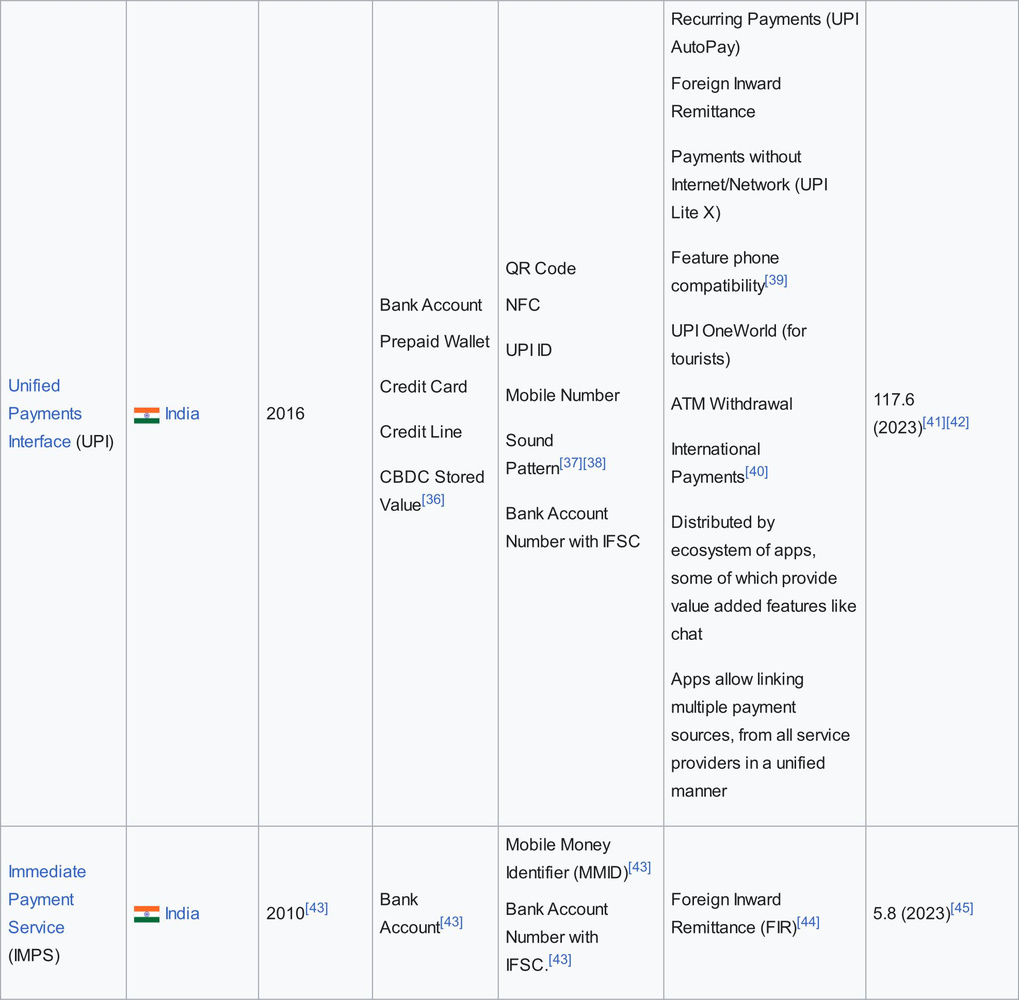Click the 'Credit Card' text
The width and height of the screenshot is (1019, 1000).
pyautogui.click(x=423, y=387)
